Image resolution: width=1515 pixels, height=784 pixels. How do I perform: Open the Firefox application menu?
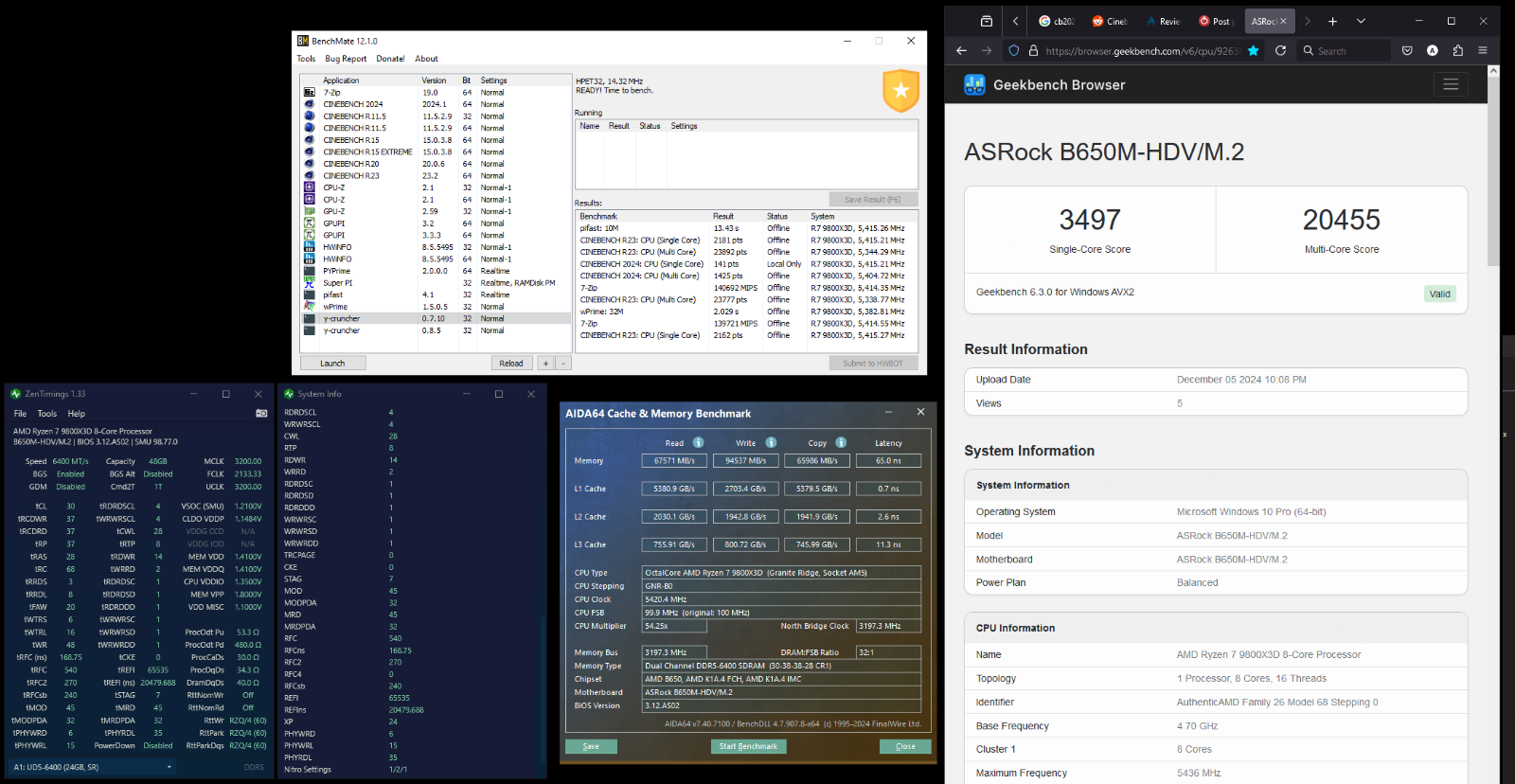(x=1483, y=51)
